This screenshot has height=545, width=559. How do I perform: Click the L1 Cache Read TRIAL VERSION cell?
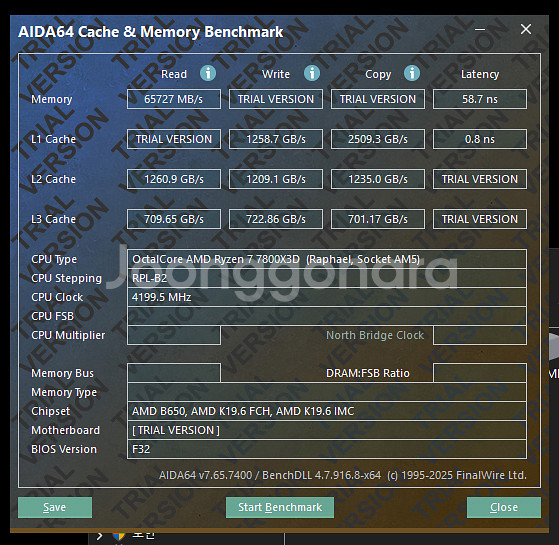pos(174,139)
